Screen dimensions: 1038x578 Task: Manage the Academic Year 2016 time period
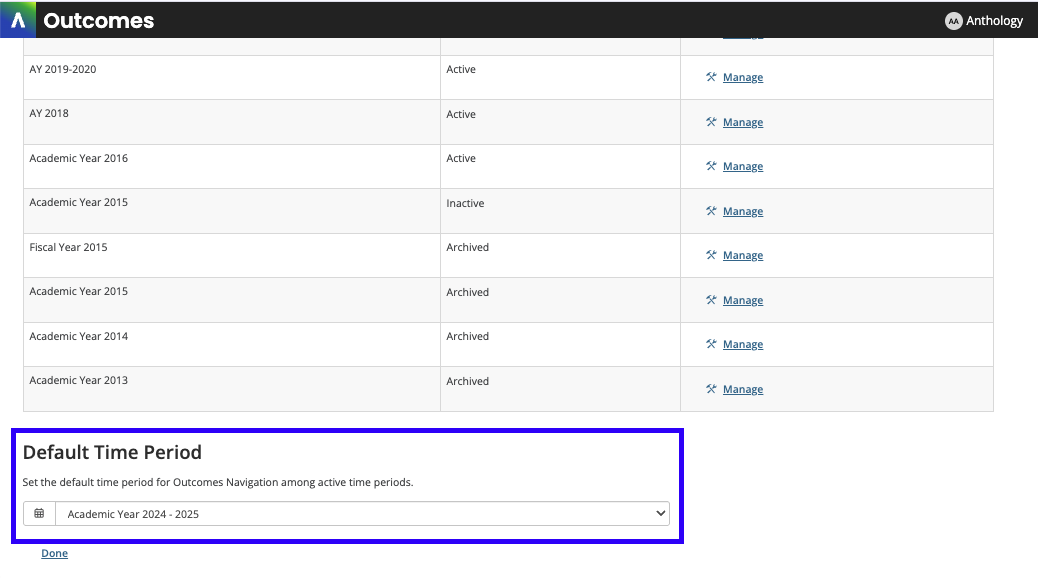click(742, 167)
